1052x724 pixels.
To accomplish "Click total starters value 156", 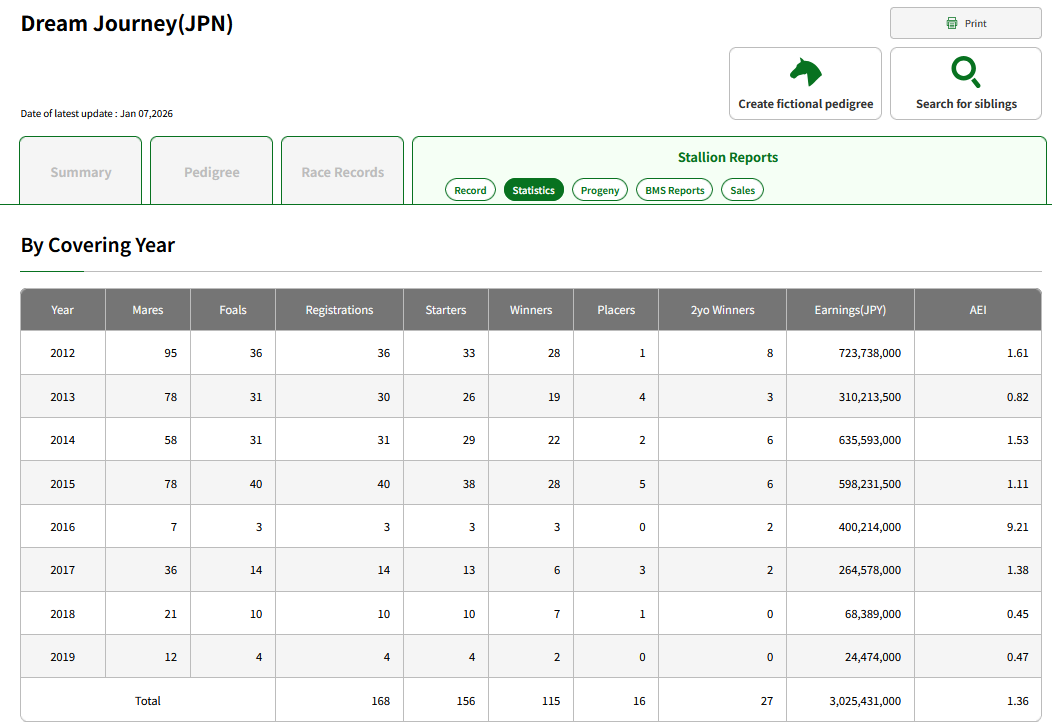I will pyautogui.click(x=466, y=701).
